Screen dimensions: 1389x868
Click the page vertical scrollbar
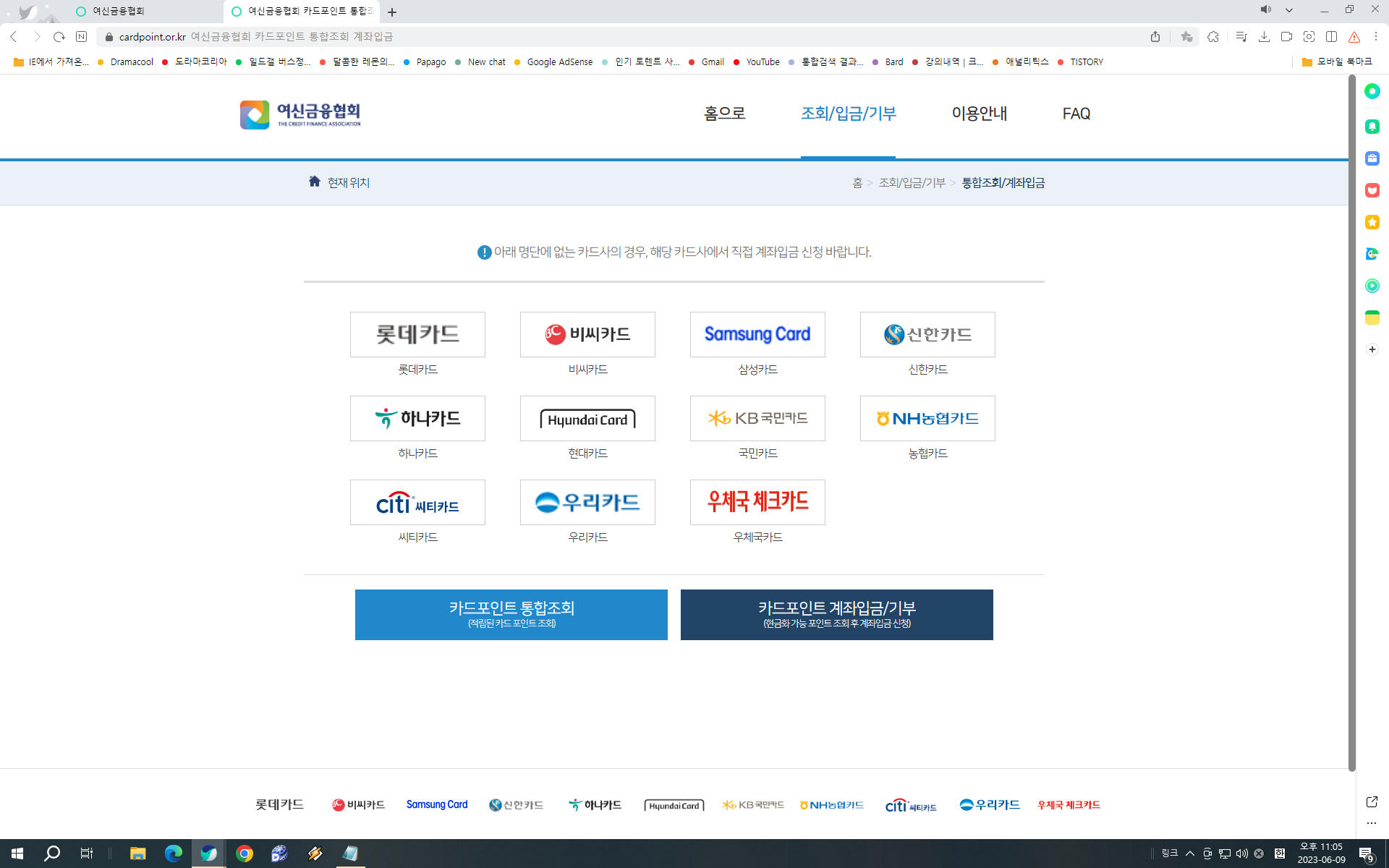[x=1352, y=423]
